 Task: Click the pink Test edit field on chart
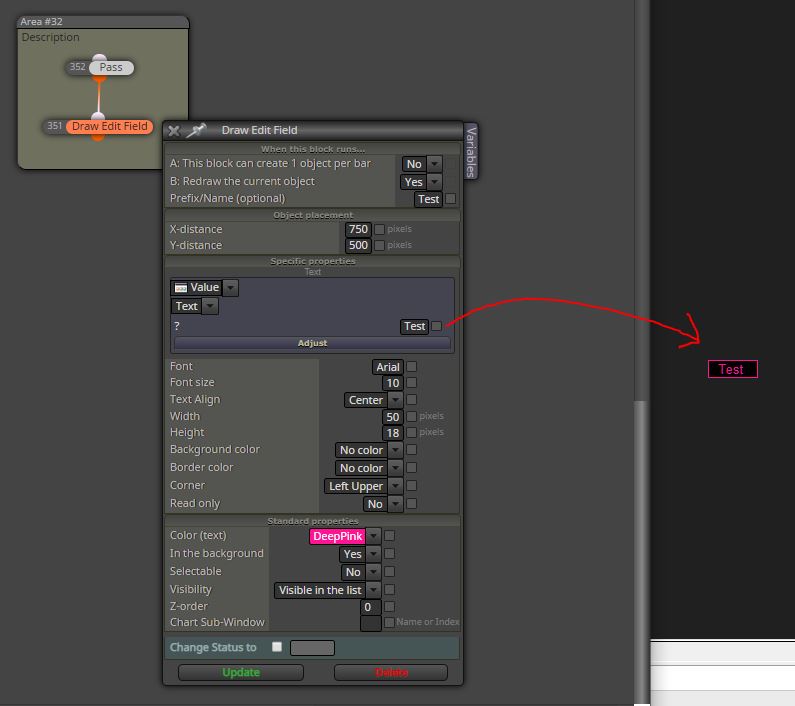tap(733, 369)
